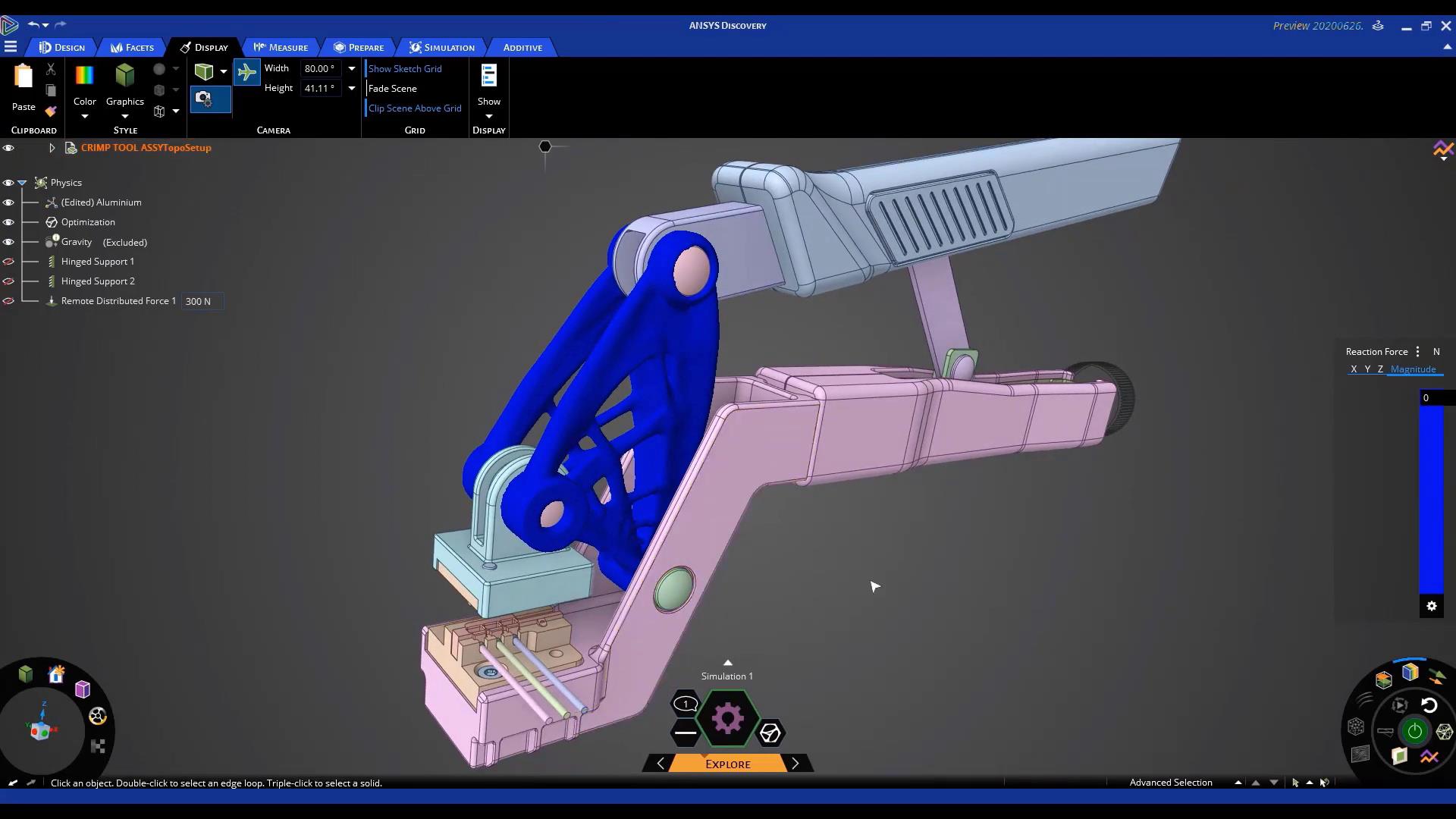1456x819 pixels.
Task: Click Show Sketch Grid option
Action: click(x=405, y=68)
